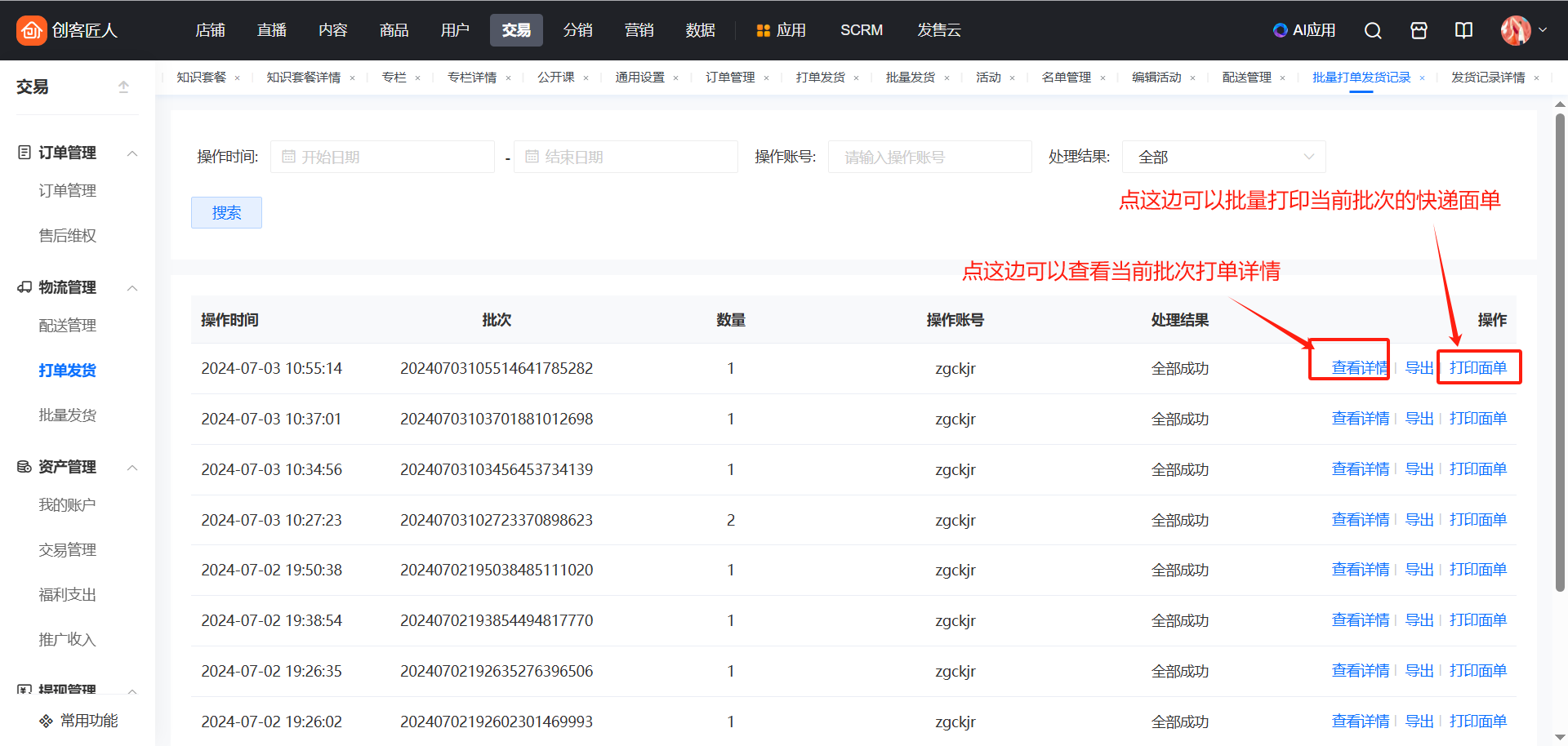This screenshot has height=746, width=1568.
Task: Close the 发货记录详情 tab
Action: [x=1536, y=78]
